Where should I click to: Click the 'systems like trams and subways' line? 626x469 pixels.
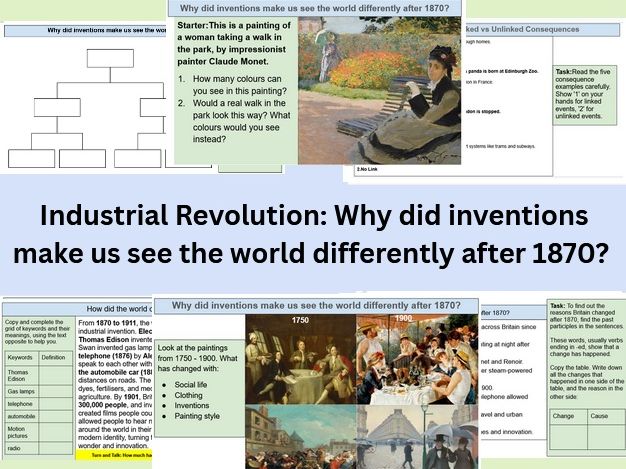[x=500, y=146]
